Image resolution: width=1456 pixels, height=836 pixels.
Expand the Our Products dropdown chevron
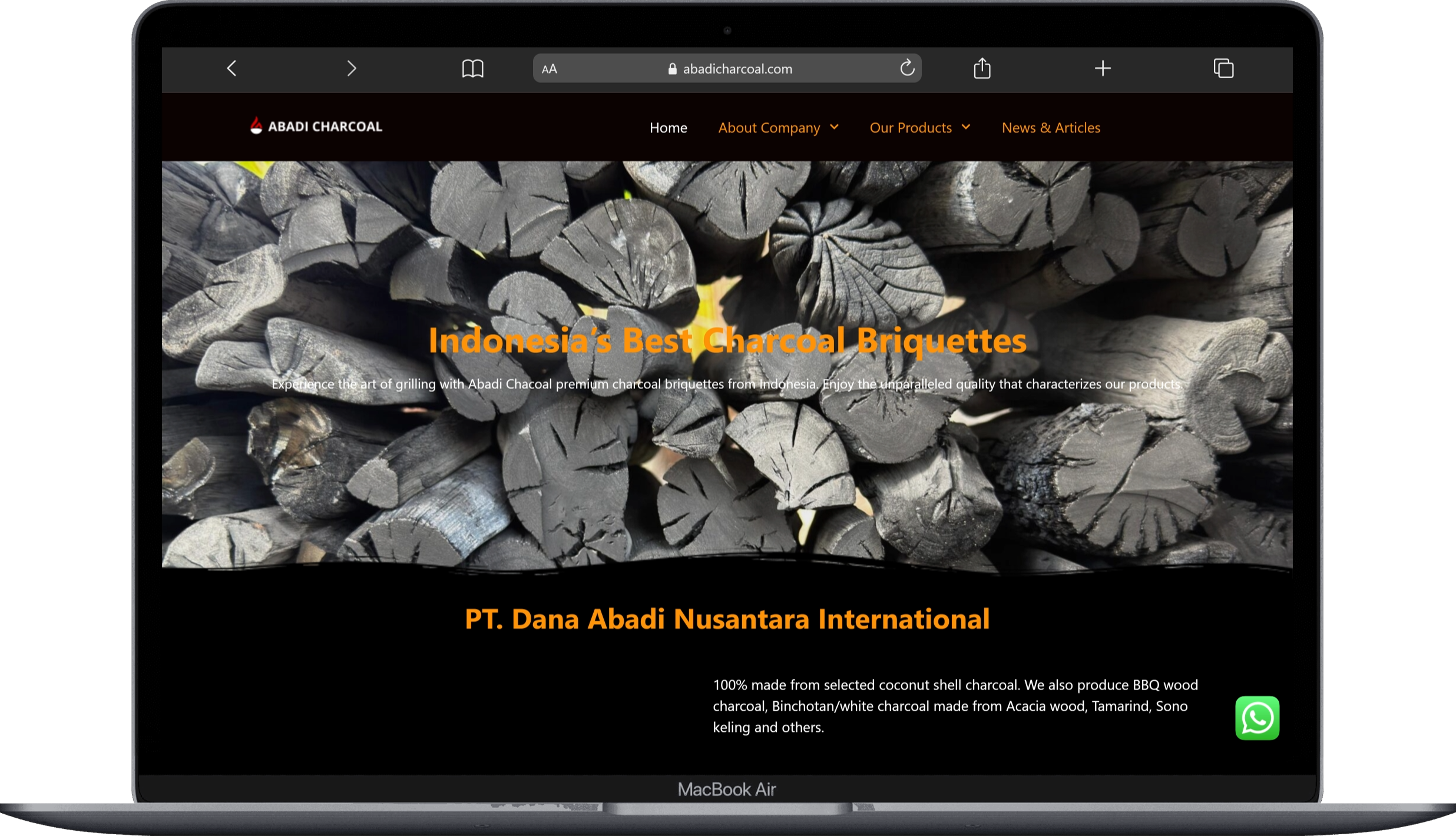[966, 127]
